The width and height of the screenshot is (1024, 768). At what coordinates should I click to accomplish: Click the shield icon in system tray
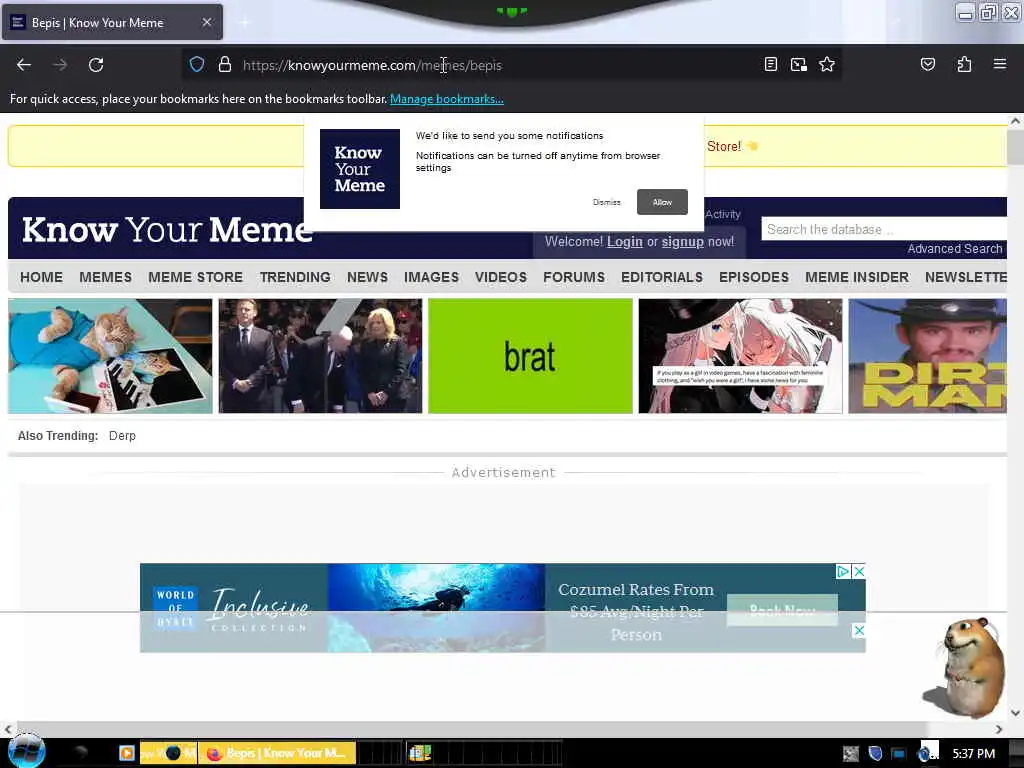pos(875,754)
